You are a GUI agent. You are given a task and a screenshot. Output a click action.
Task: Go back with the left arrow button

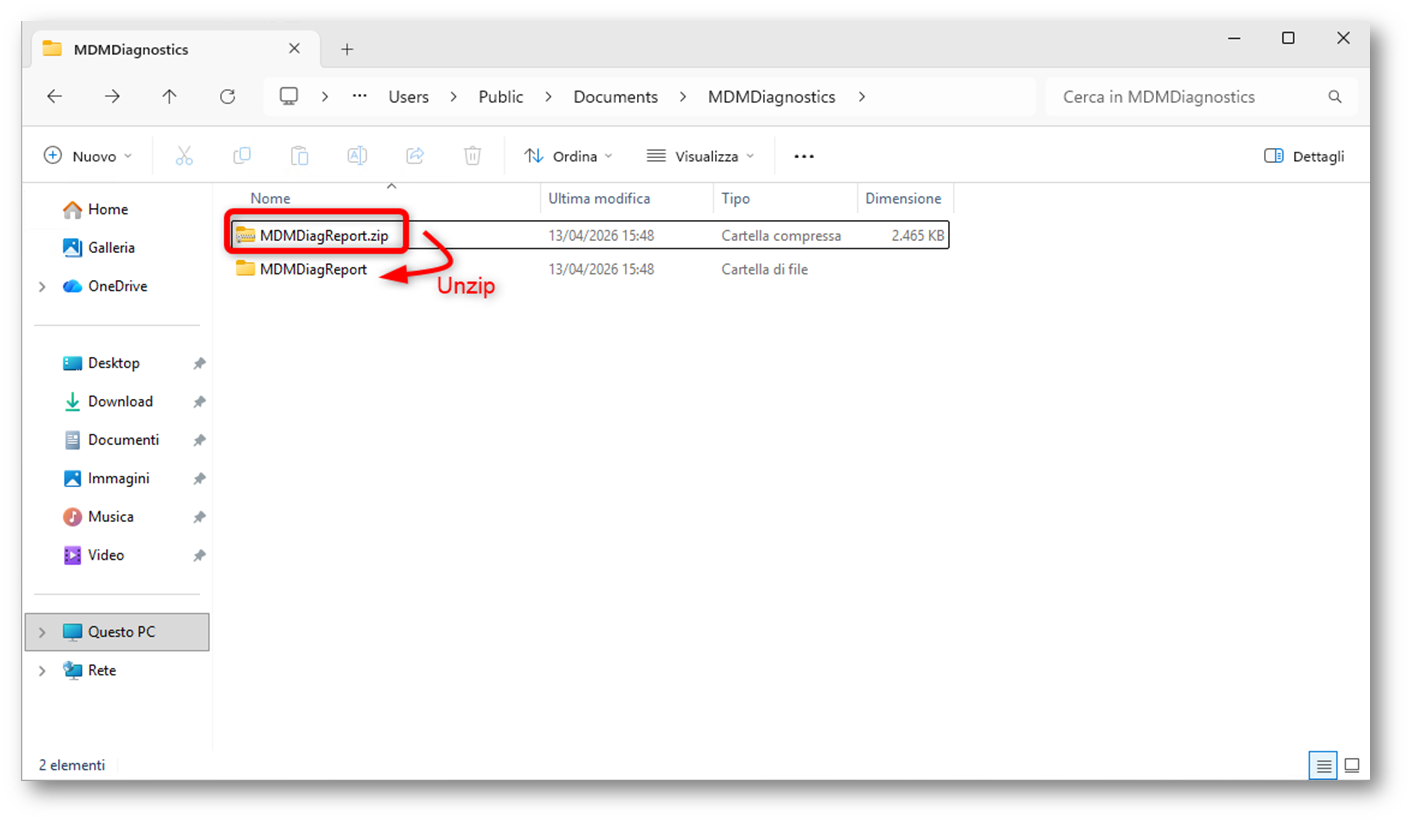tap(55, 97)
